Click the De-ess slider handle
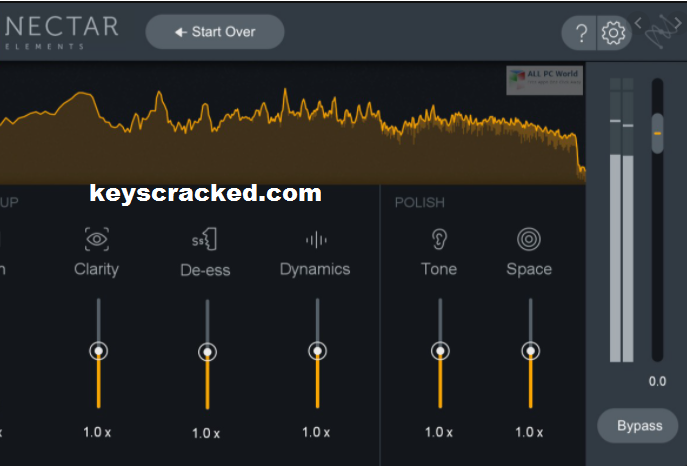The width and height of the screenshot is (687, 466). point(207,352)
